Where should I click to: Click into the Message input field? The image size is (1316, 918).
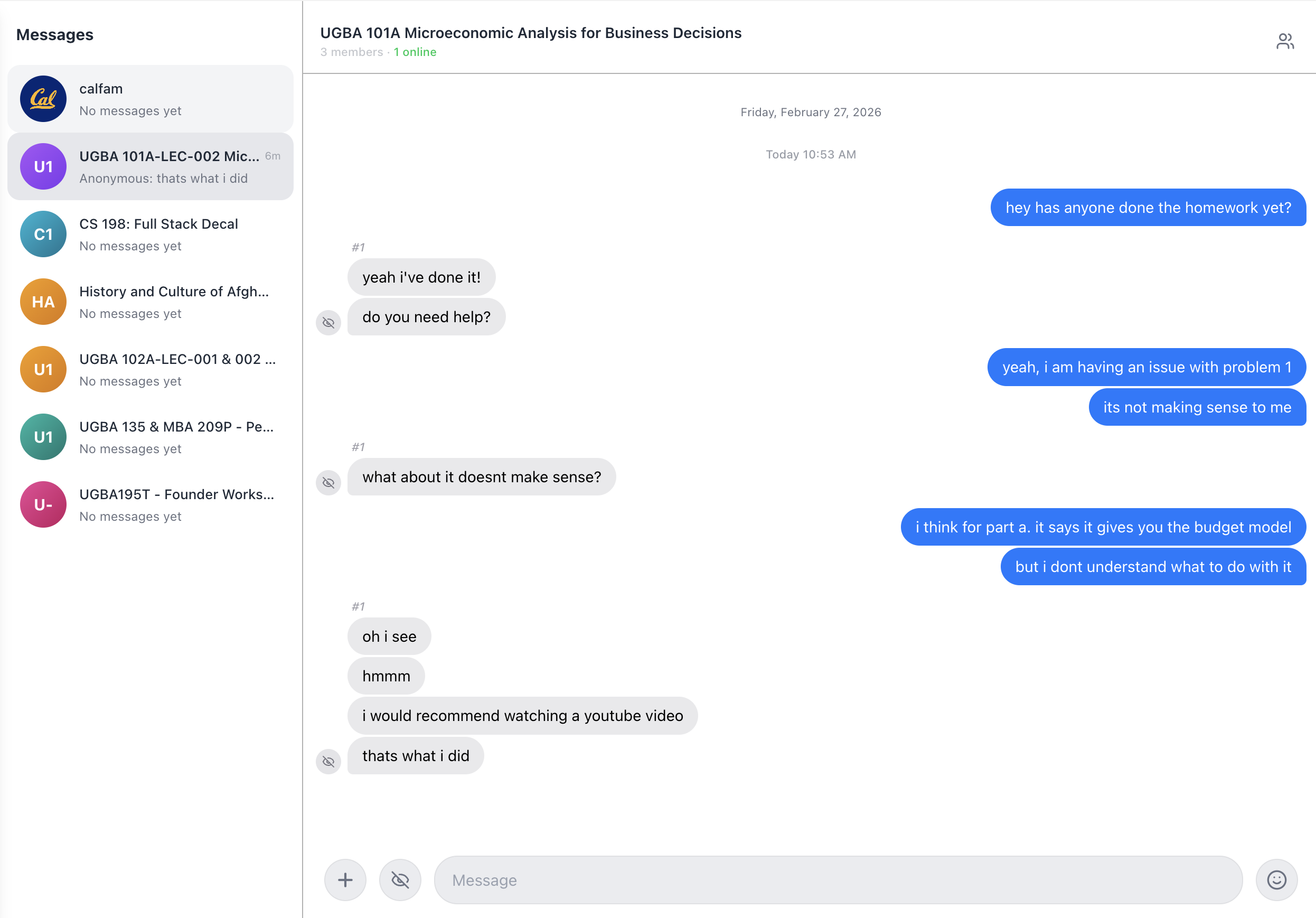coord(837,879)
